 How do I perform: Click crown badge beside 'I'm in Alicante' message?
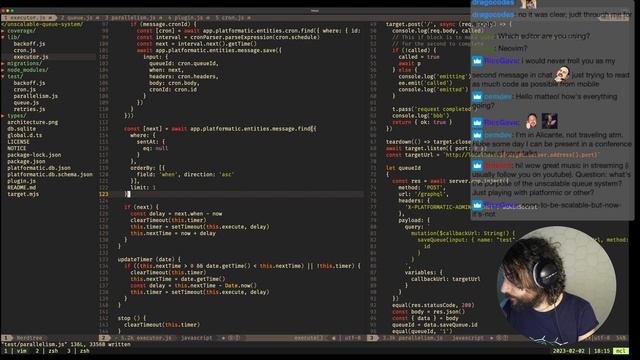(478, 135)
